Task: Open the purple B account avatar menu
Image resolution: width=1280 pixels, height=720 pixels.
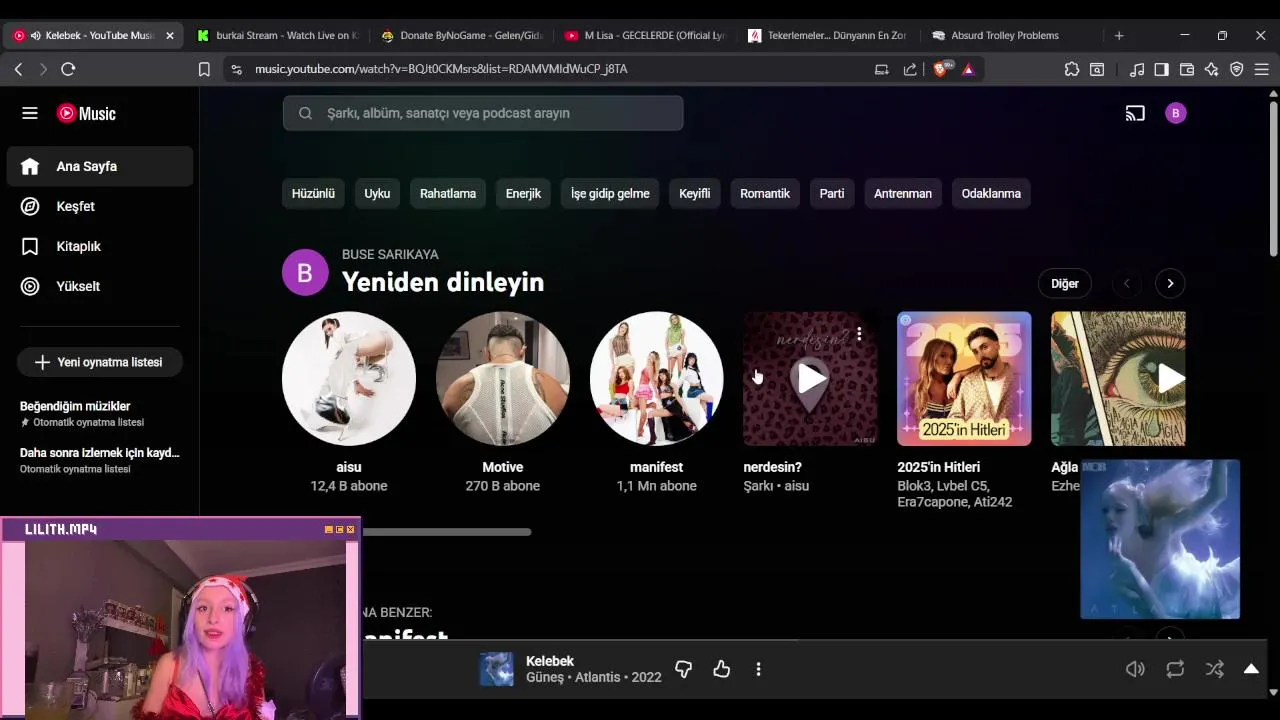Action: coord(1176,113)
